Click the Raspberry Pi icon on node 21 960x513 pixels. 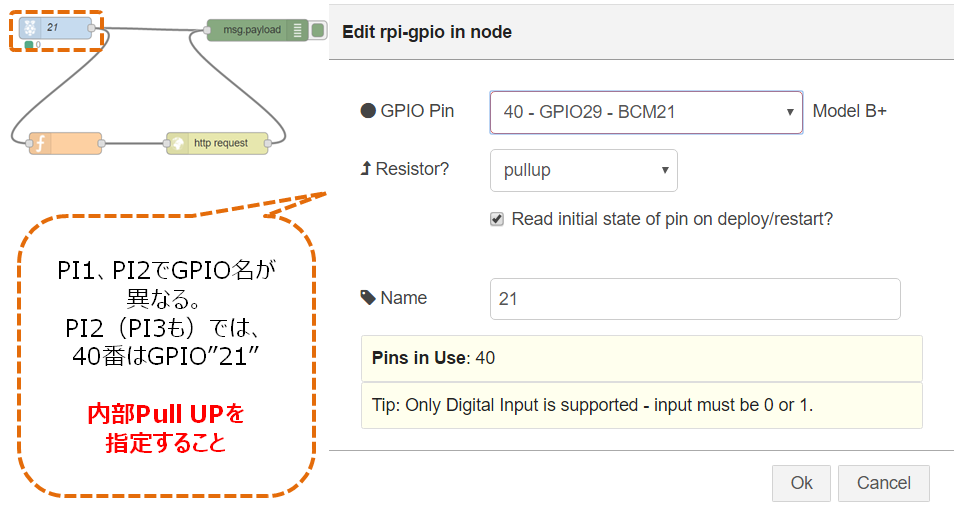[x=29, y=28]
